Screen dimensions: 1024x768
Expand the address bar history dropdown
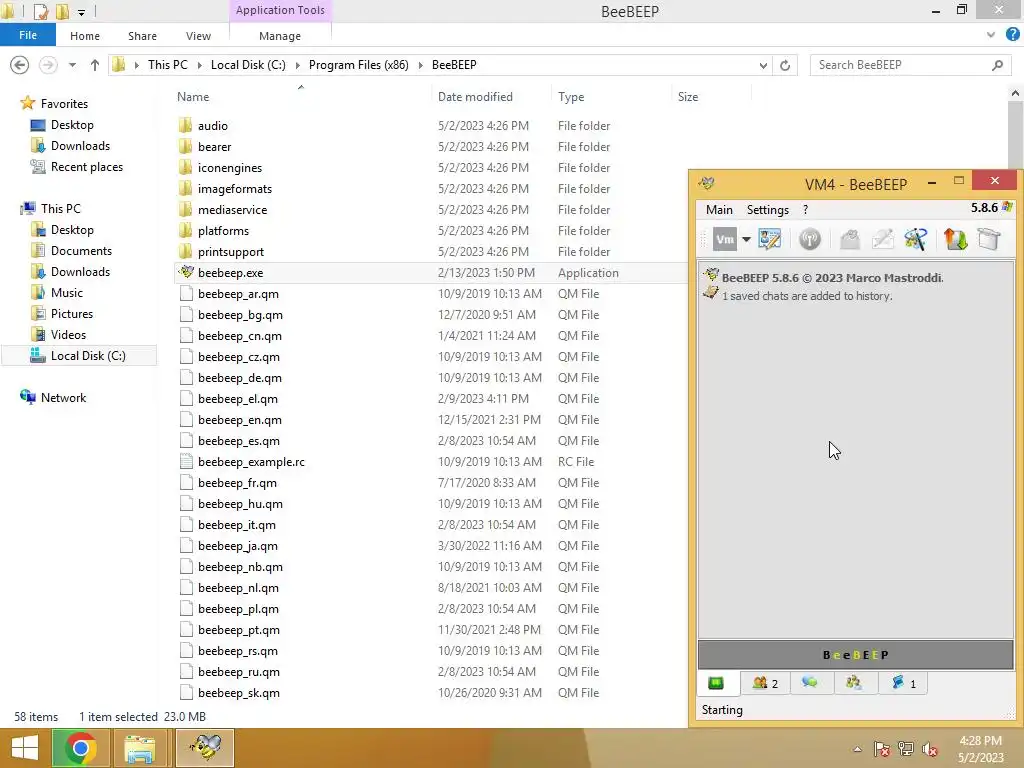(763, 65)
